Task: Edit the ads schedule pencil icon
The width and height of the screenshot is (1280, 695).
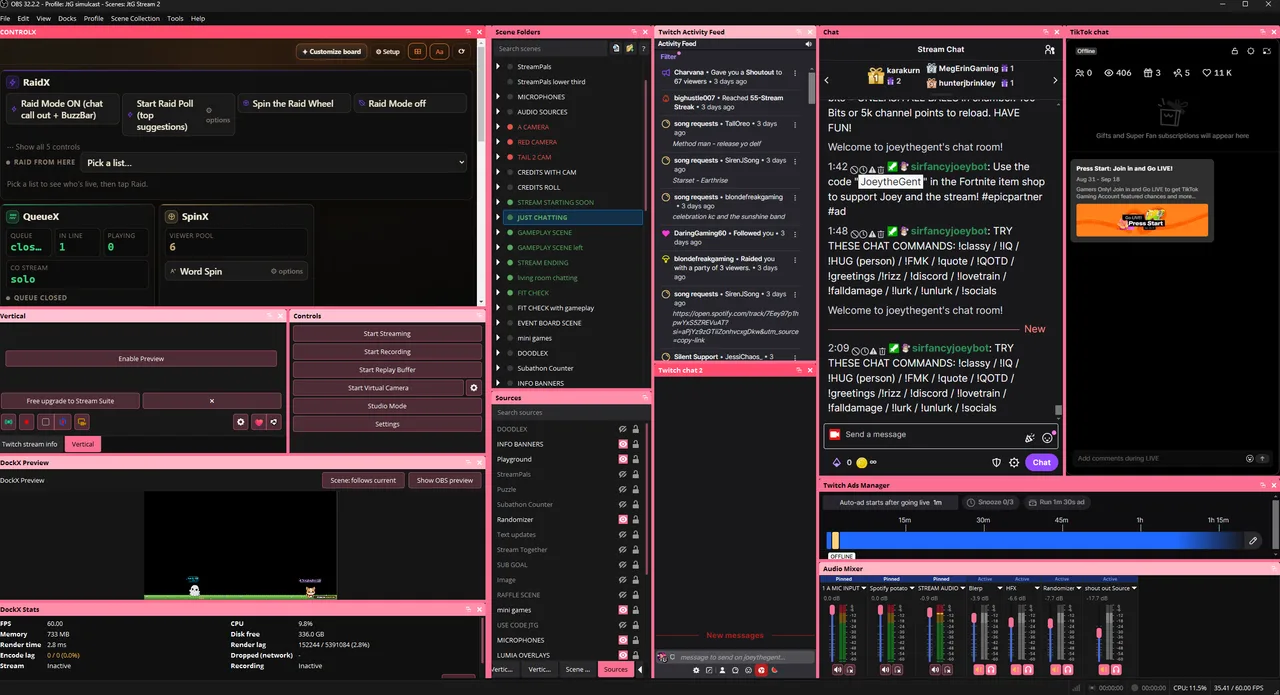Action: coord(1253,541)
